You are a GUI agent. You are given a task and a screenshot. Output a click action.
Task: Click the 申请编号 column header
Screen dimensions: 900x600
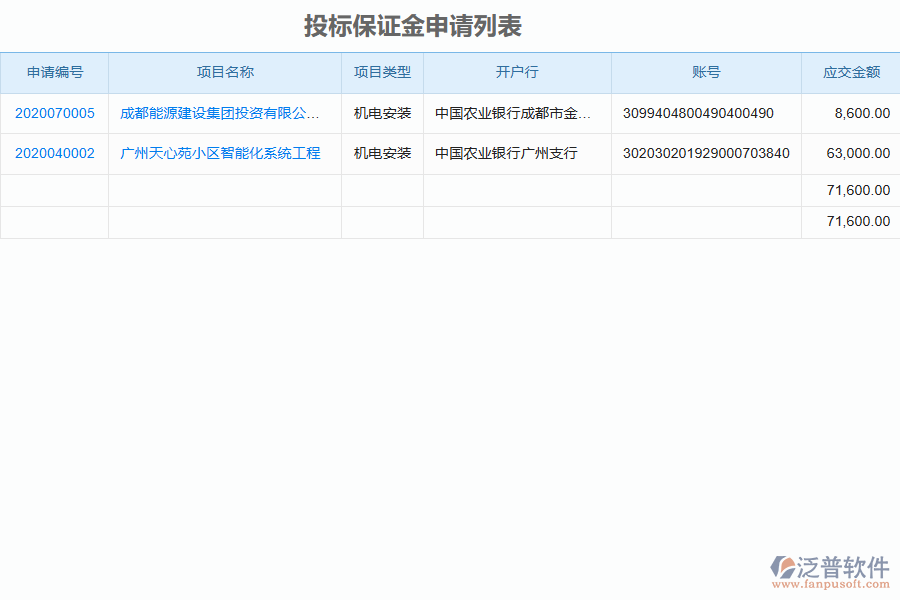point(54,72)
